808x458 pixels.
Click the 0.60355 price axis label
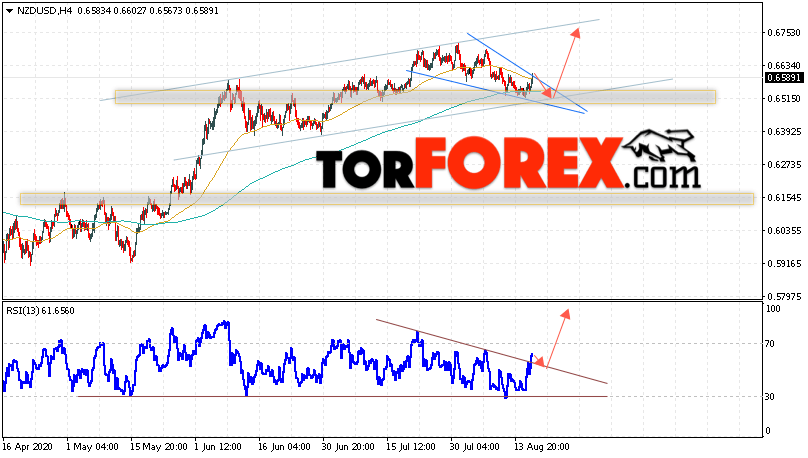tap(784, 230)
